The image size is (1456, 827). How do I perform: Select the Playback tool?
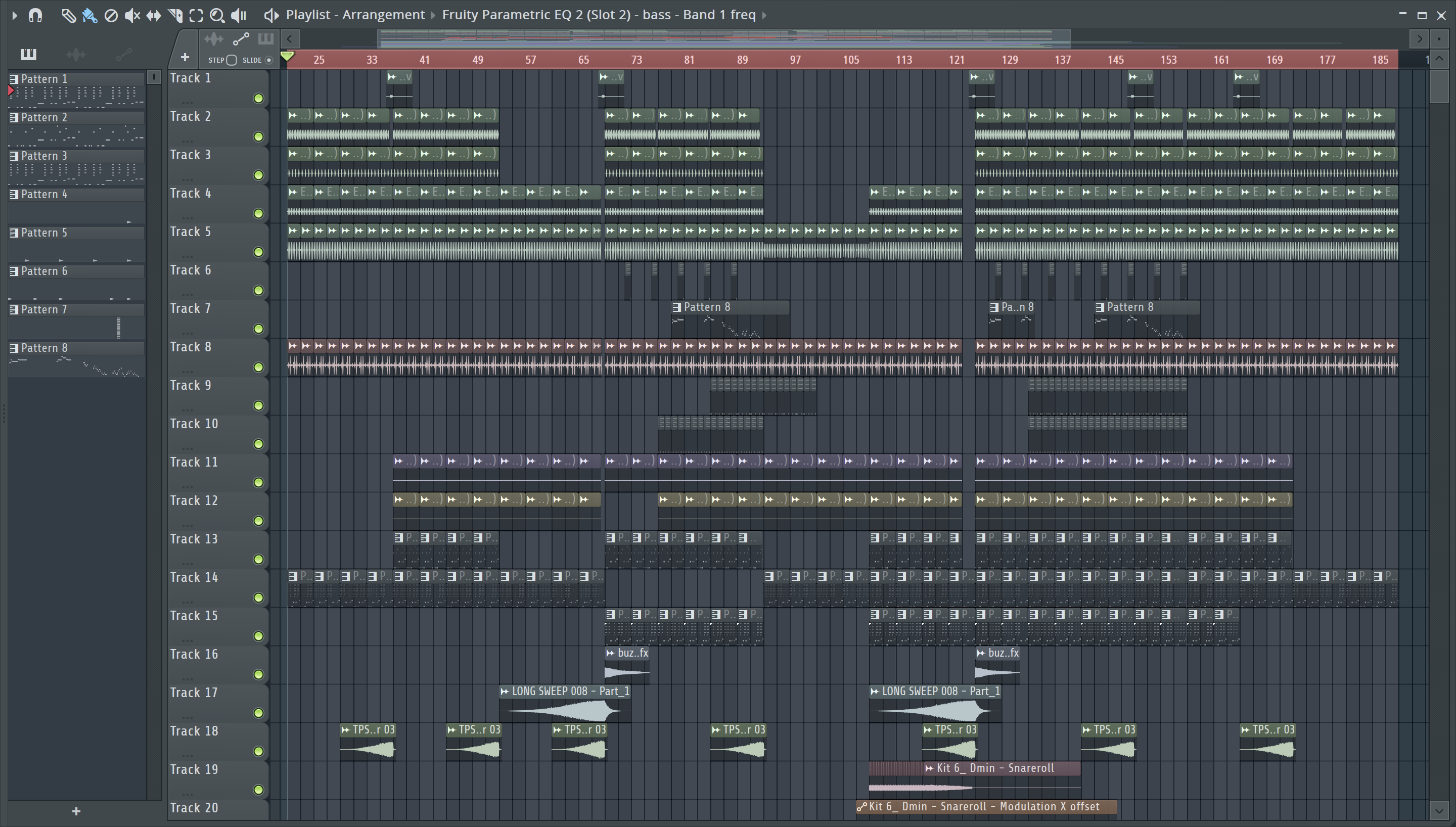pos(239,15)
